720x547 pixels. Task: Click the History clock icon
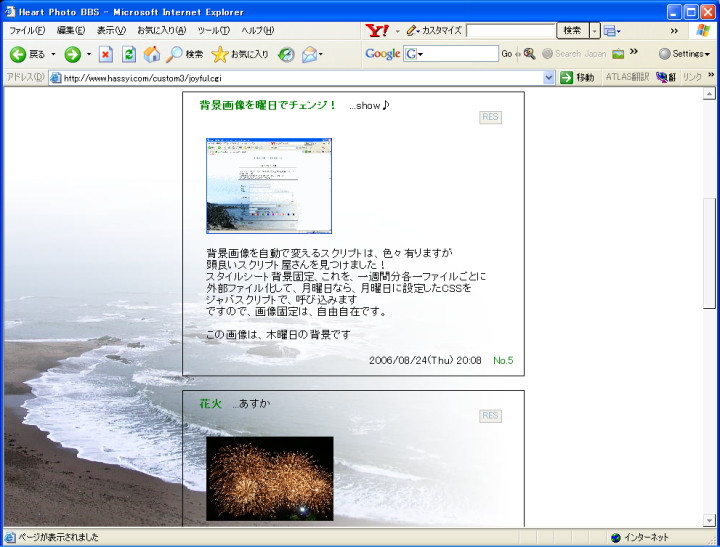point(286,54)
